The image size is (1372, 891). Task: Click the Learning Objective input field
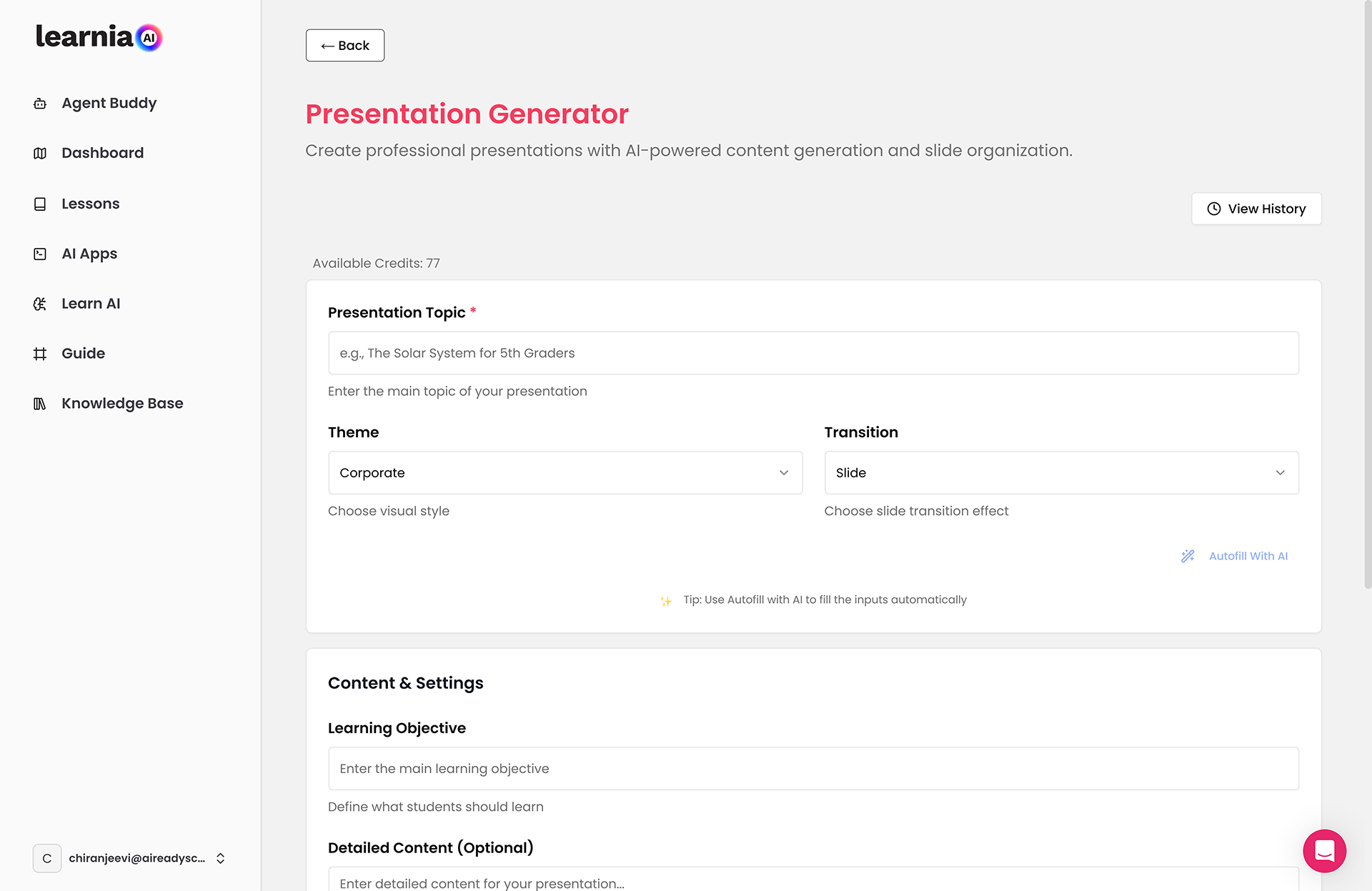pyautogui.click(x=813, y=768)
